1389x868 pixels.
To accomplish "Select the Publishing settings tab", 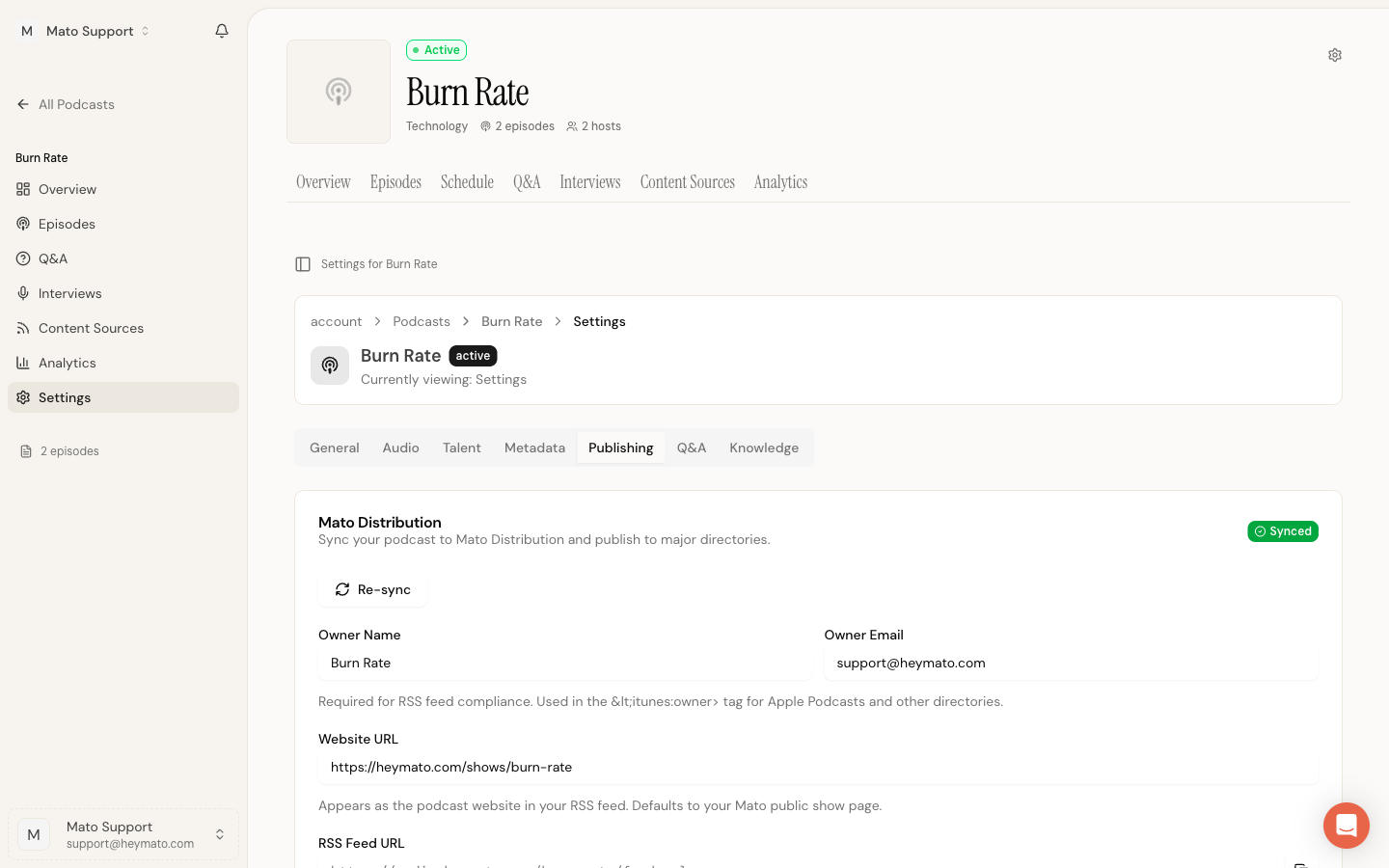I will click(x=621, y=448).
